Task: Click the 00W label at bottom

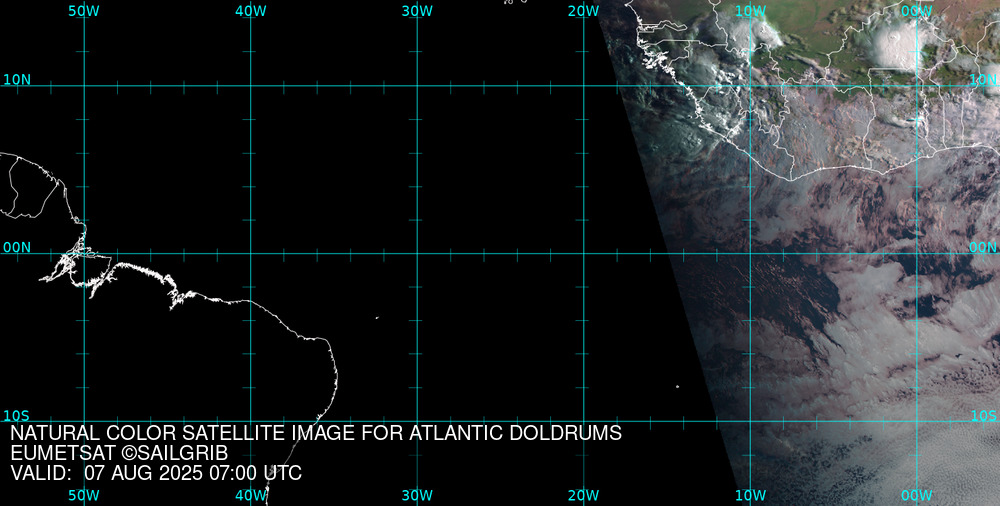Action: tap(917, 496)
